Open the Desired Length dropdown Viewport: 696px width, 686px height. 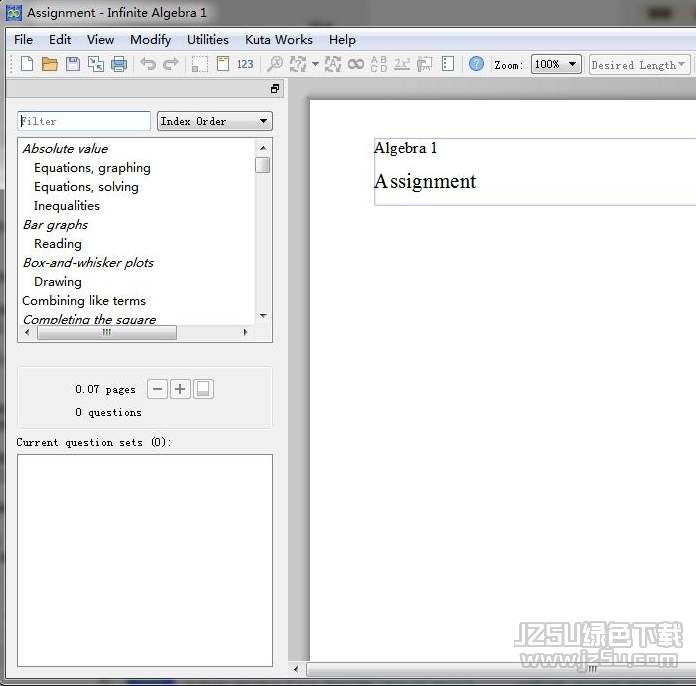(639, 65)
